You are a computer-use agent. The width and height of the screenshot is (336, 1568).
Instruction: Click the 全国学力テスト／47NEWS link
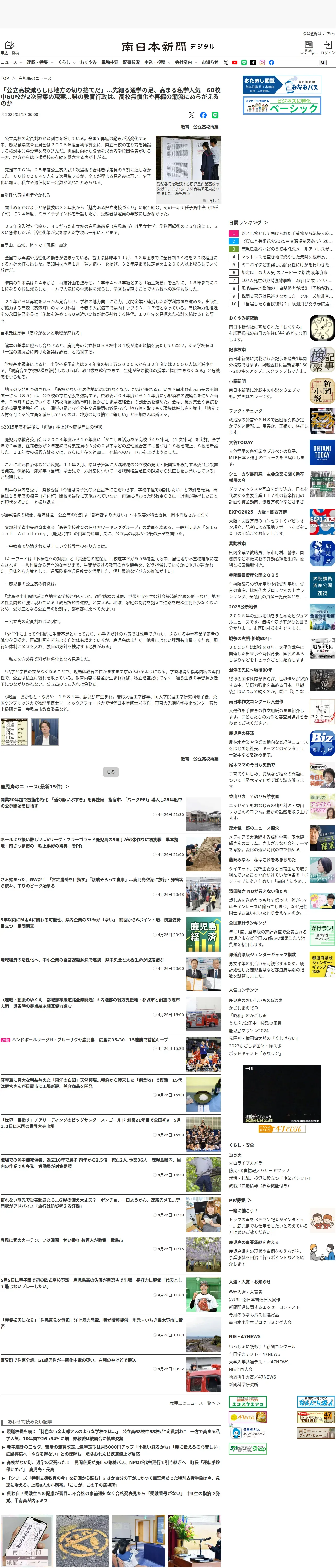coord(254,1354)
